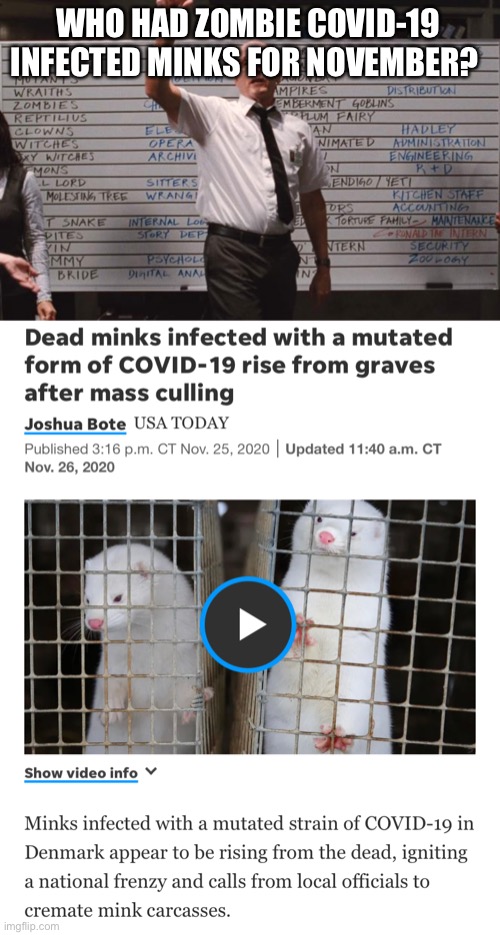Select the USA TODAY source label
Screen dimensions: 500x935
[181, 423]
